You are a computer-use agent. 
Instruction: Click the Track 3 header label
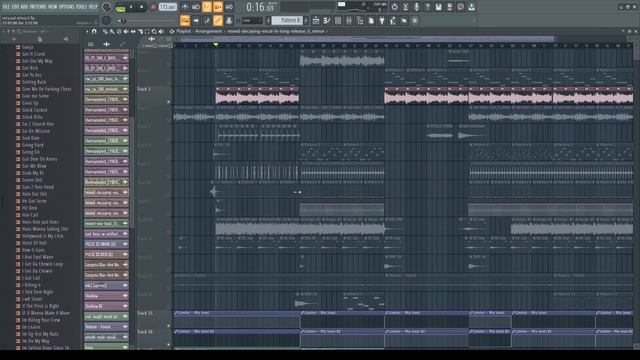(x=144, y=89)
